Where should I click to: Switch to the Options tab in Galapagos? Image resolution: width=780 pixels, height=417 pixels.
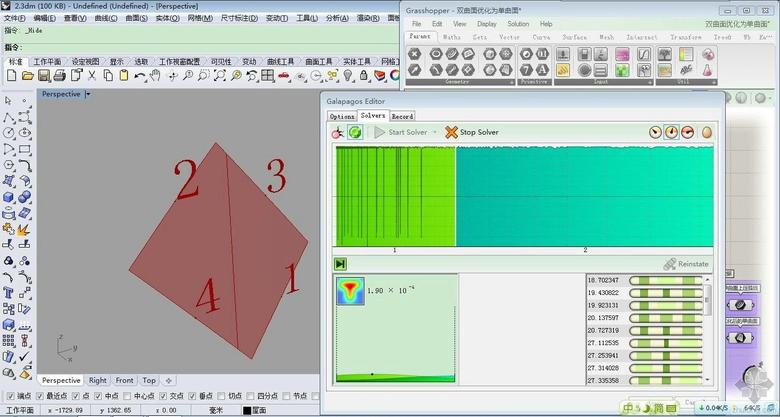pos(341,116)
